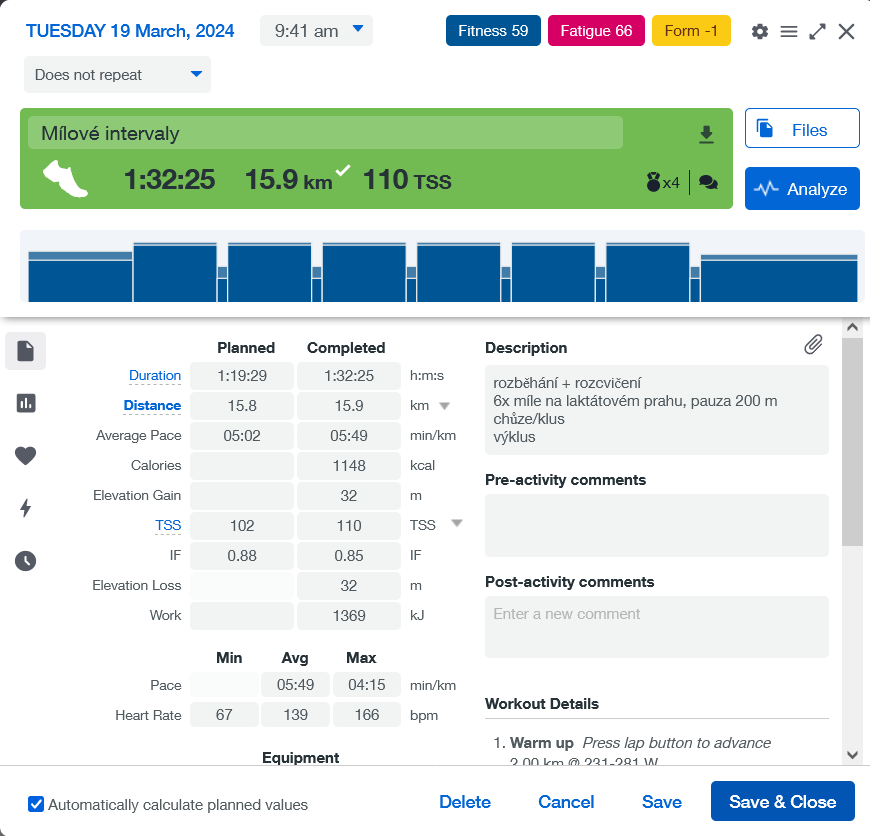Expand the Does not repeat dropdown
Screen dimensions: 870x836
(x=117, y=75)
